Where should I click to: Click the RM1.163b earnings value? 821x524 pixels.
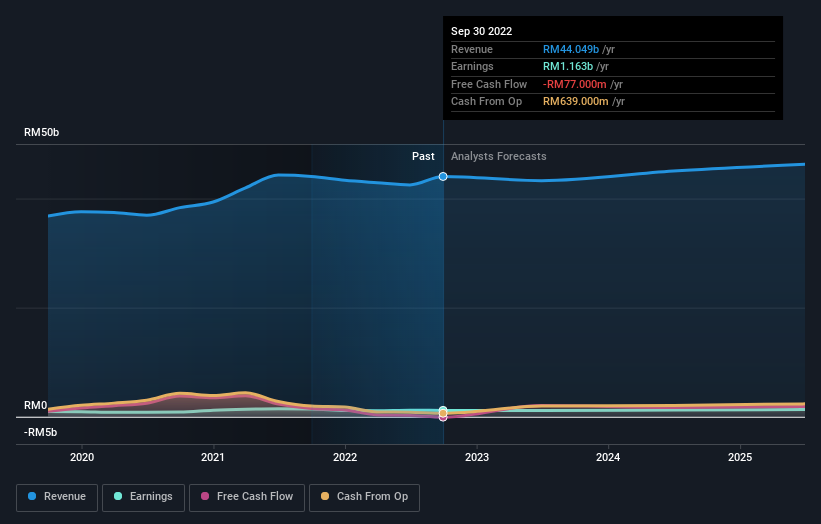click(x=568, y=66)
